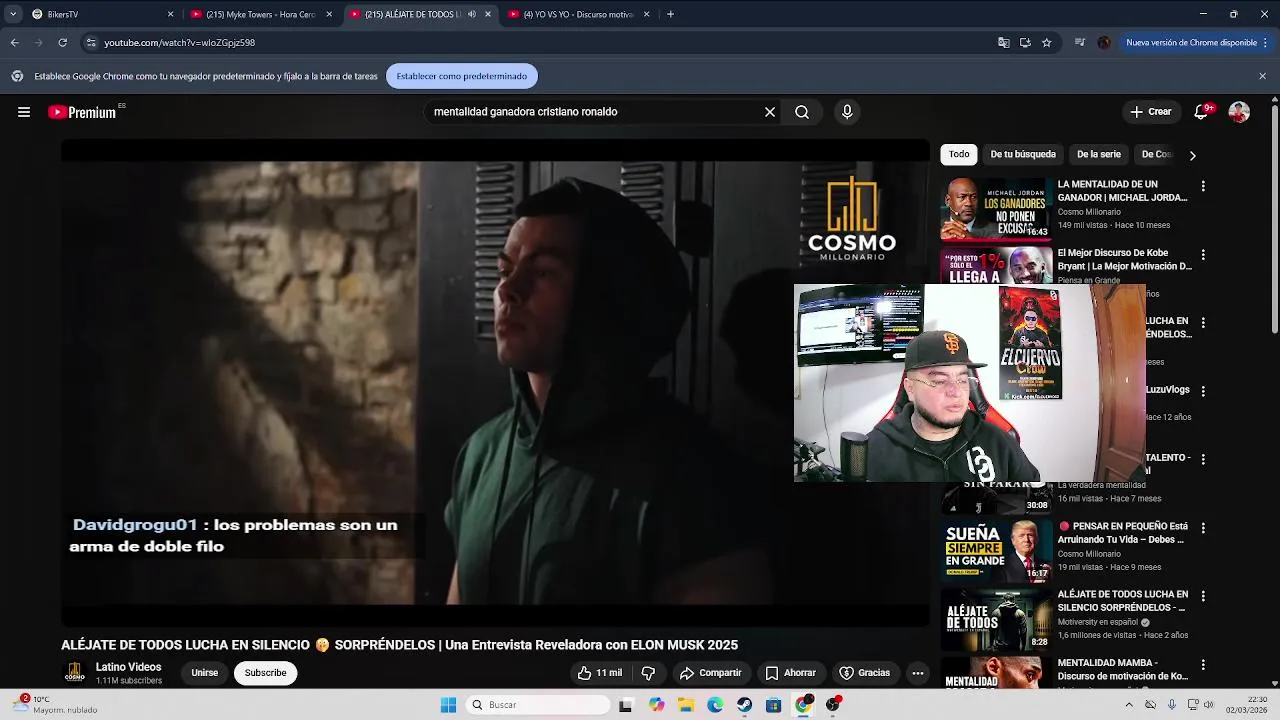Reload the current page
This screenshot has height=720, width=1280.
pyautogui.click(x=62, y=43)
